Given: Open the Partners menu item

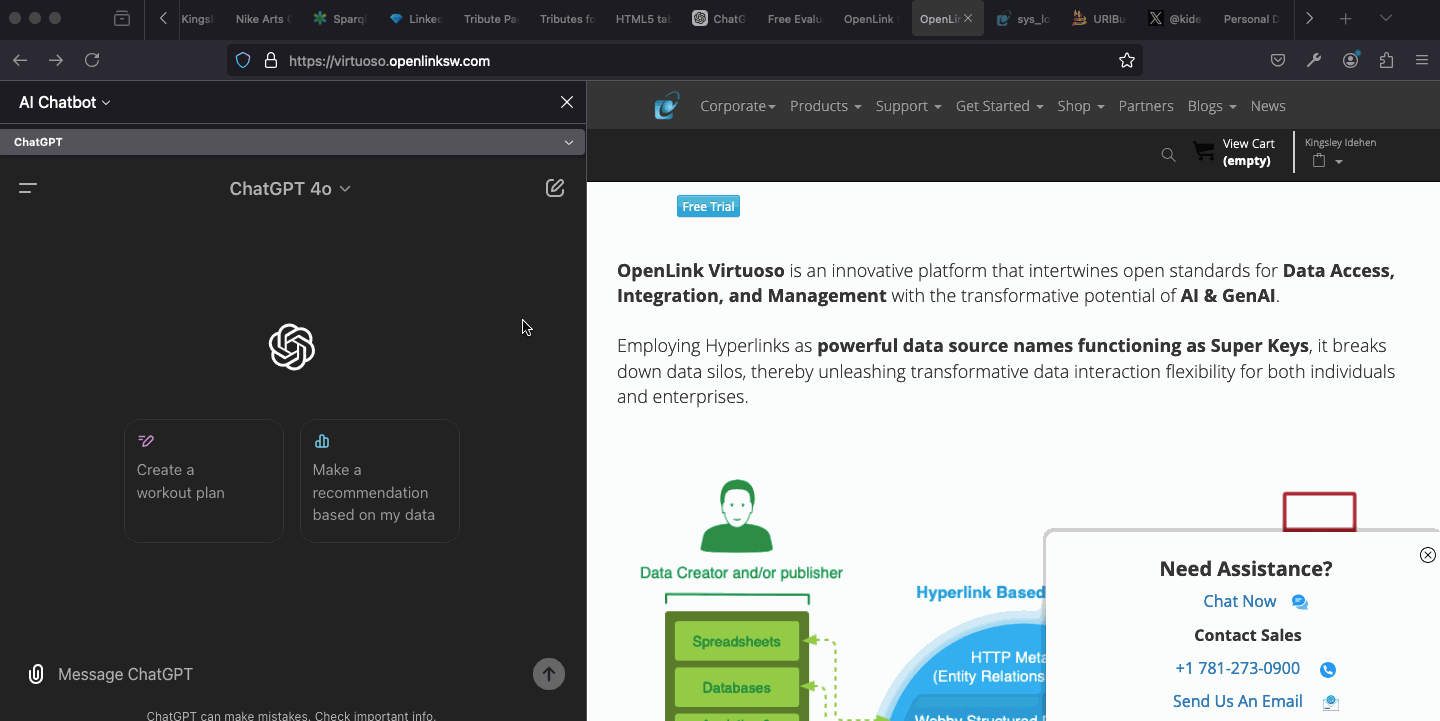Looking at the screenshot, I should [x=1146, y=106].
